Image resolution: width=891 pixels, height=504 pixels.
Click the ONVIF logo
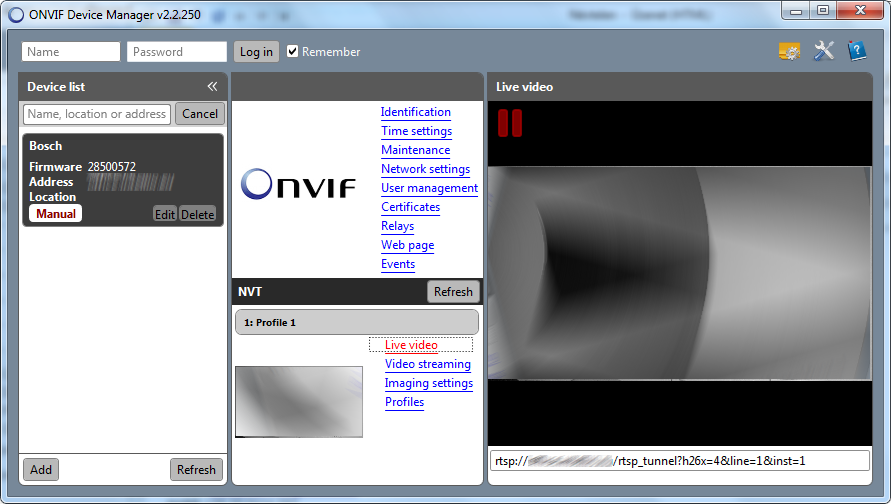click(298, 184)
